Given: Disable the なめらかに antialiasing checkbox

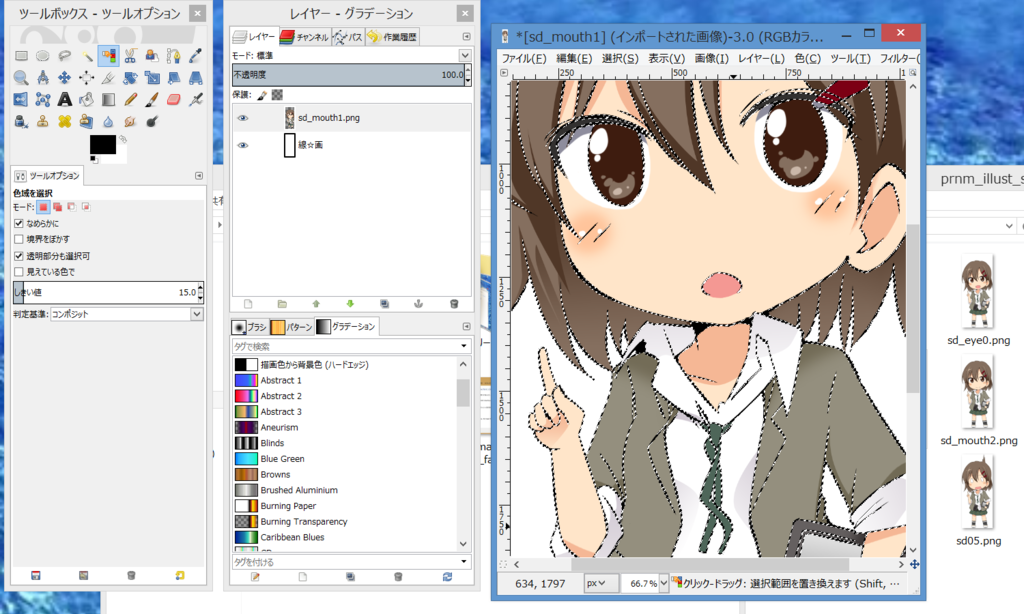Looking at the screenshot, I should point(18,223).
